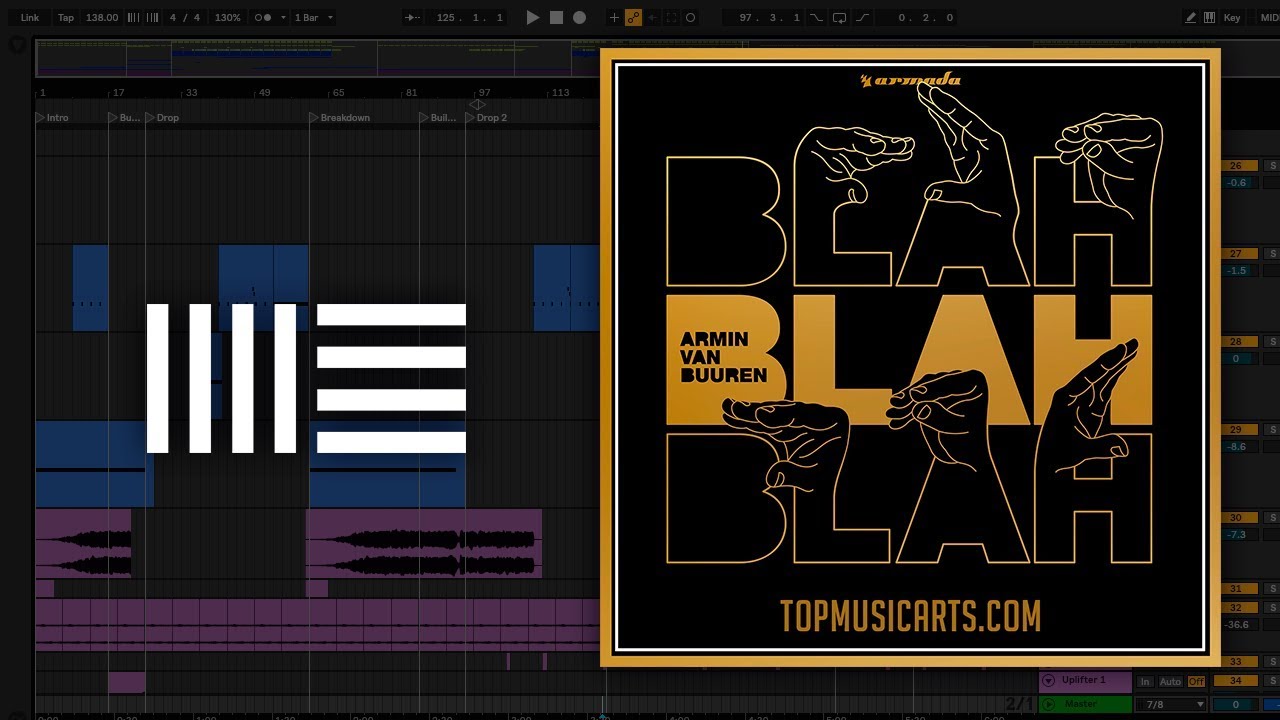This screenshot has height=720, width=1280.
Task: Toggle the Loop switch icon
Action: point(839,18)
